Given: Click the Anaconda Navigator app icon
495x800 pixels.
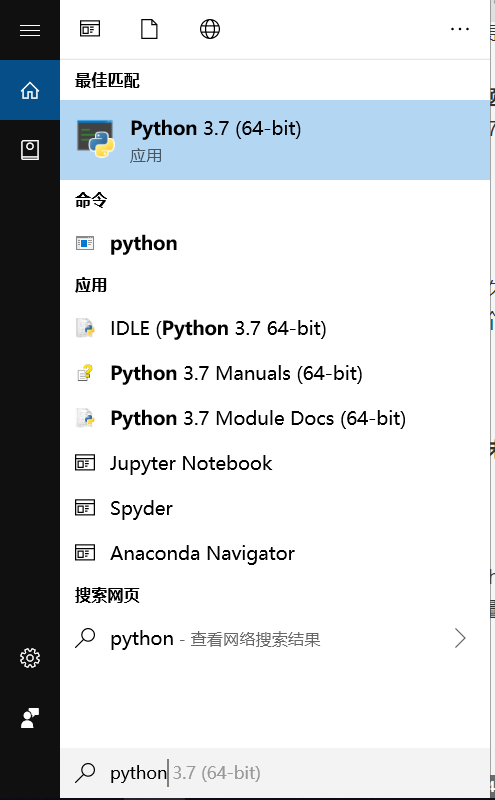Looking at the screenshot, I should (x=85, y=553).
